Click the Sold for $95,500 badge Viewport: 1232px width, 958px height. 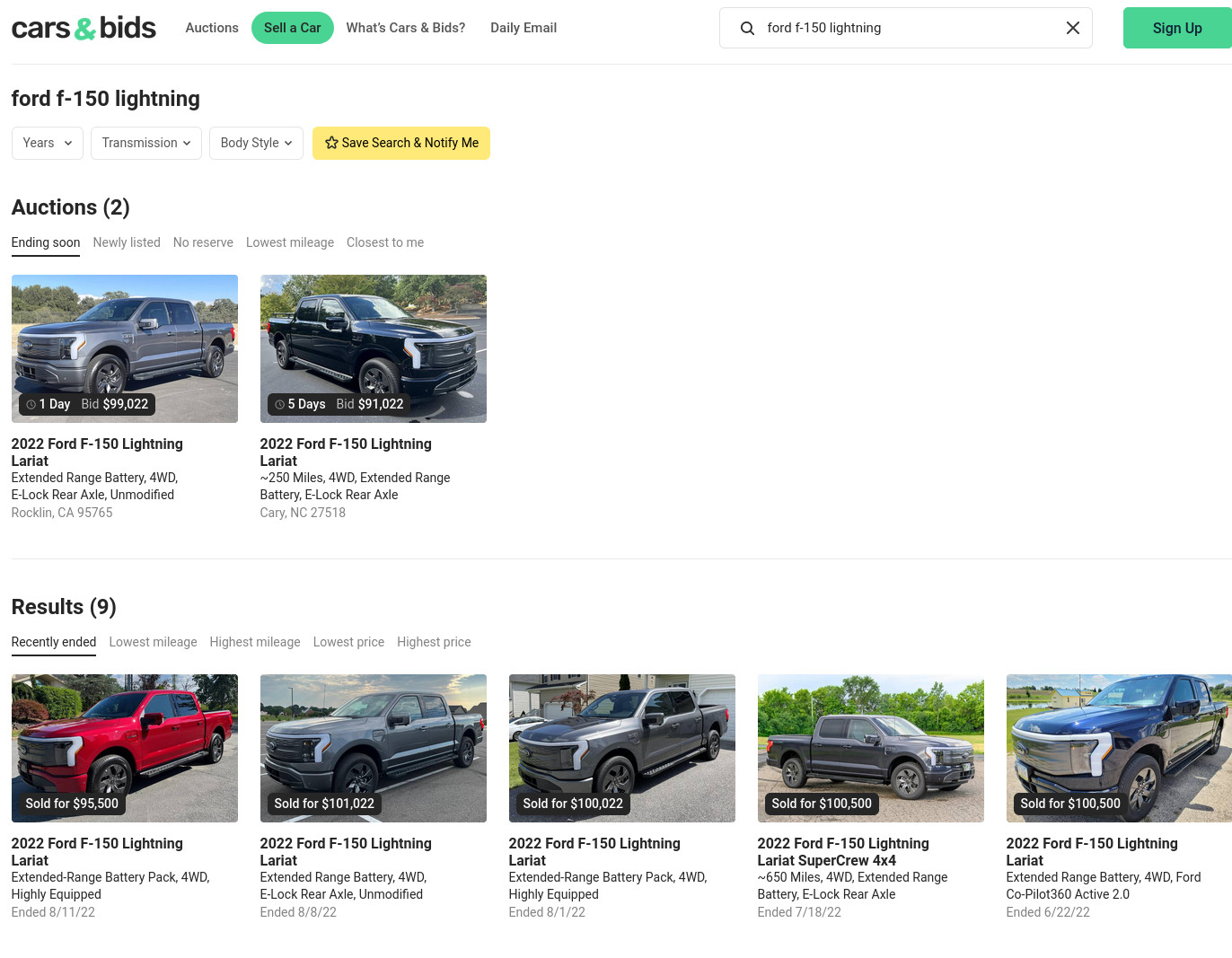[72, 804]
